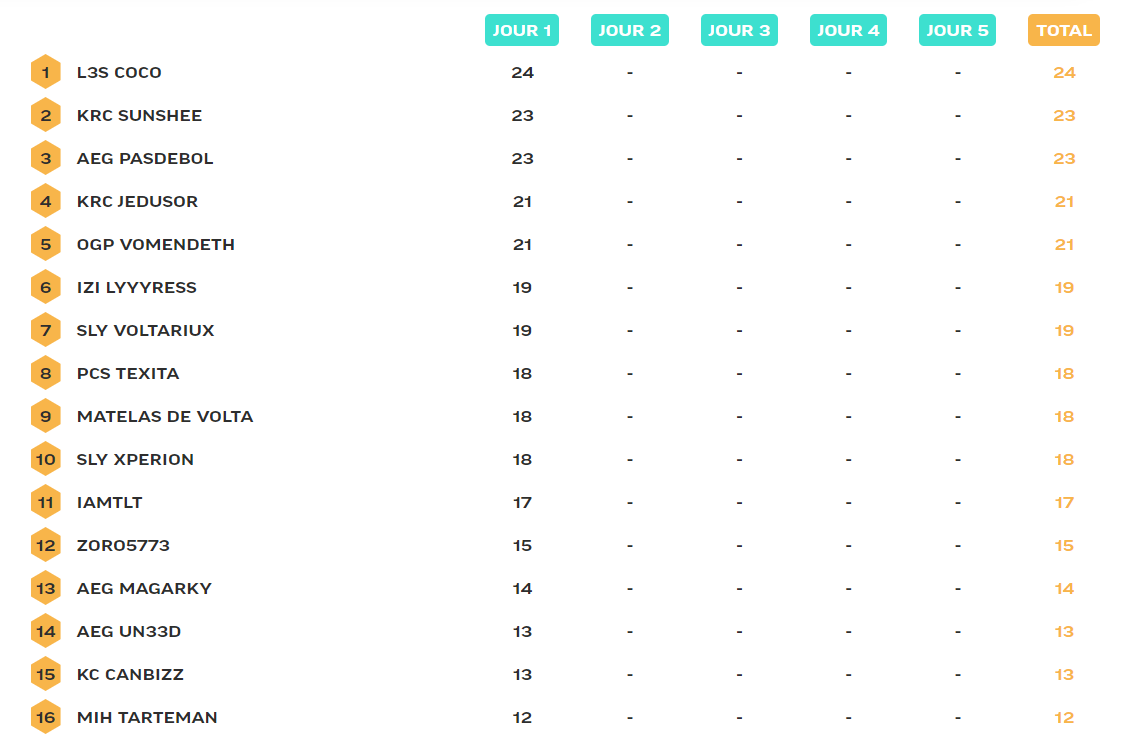Click the rank 8 hexagonal badge
Viewport: 1138px width, 743px height.
point(45,373)
